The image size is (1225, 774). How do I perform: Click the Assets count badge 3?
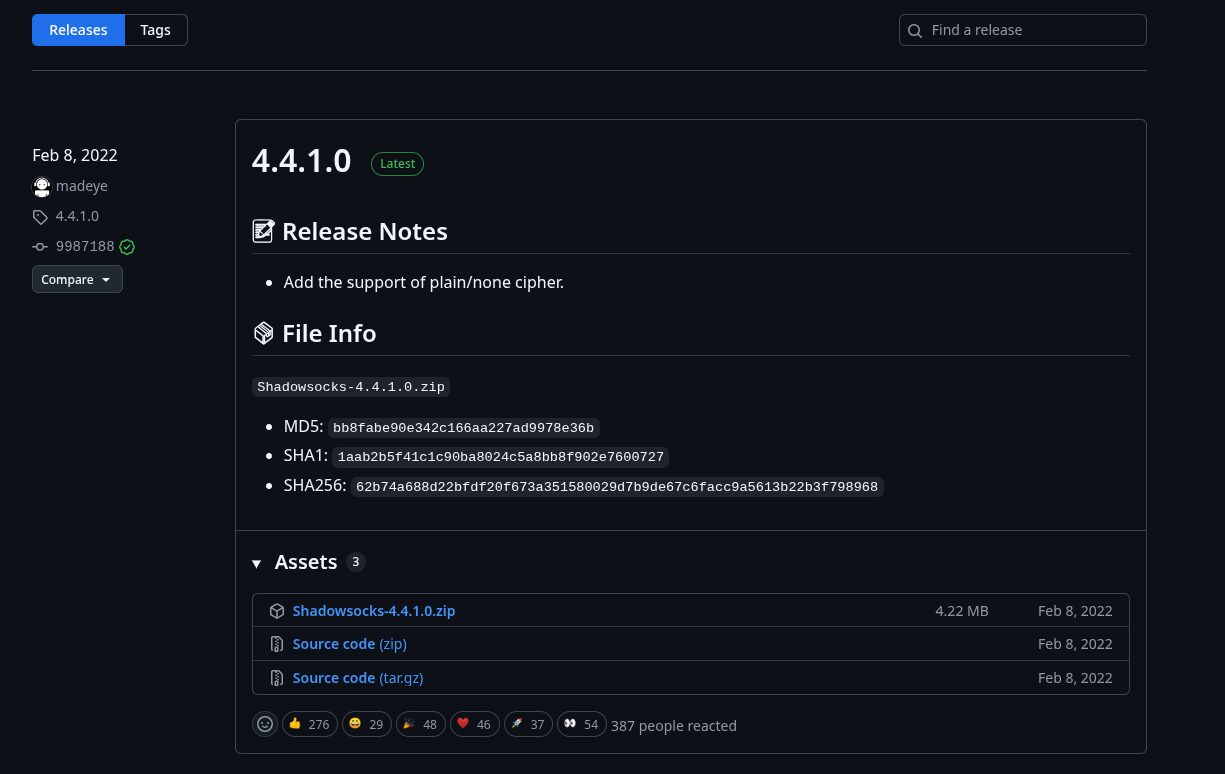[x=356, y=562]
